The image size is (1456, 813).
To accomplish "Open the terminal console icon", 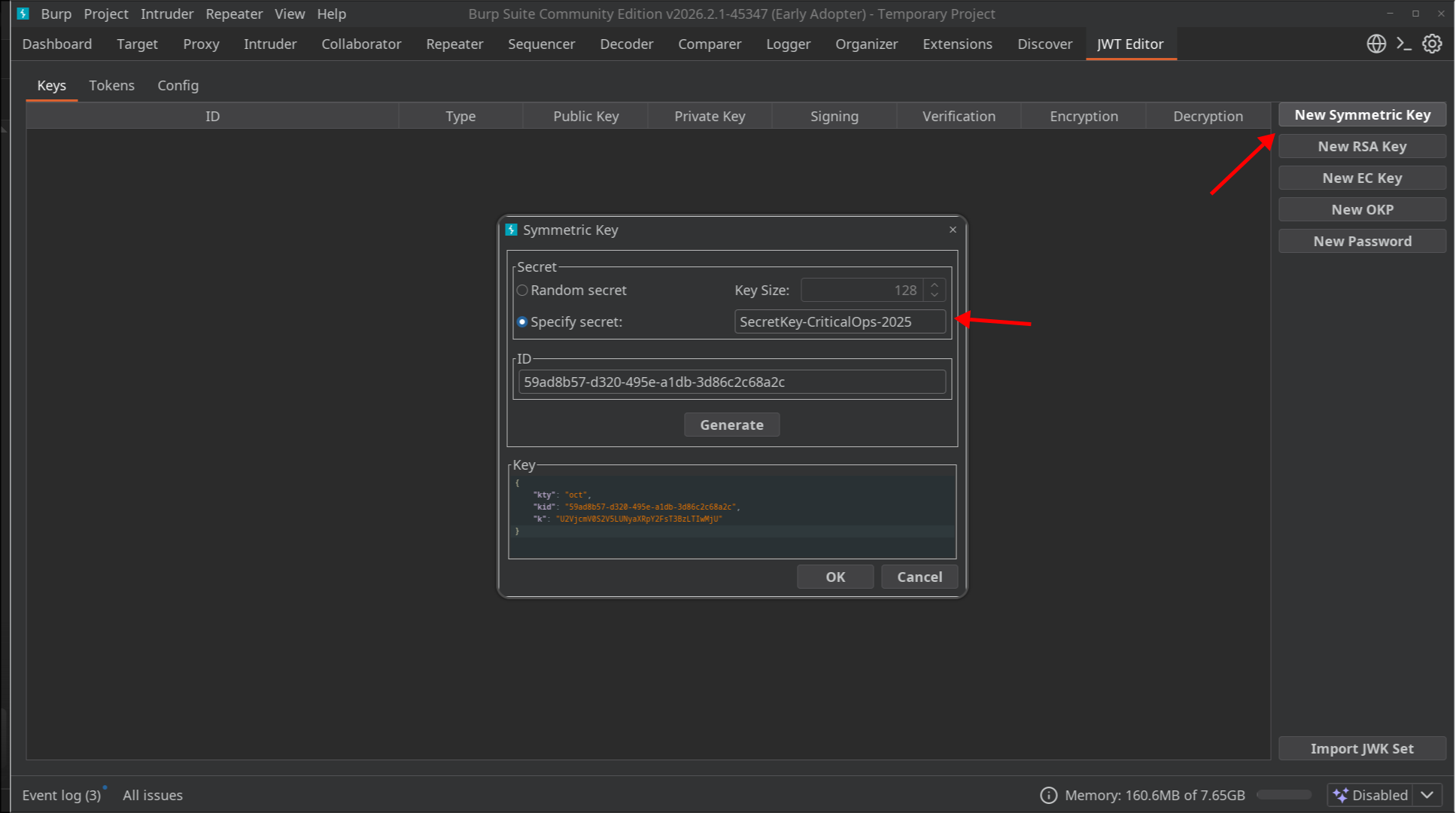I will tap(1404, 44).
